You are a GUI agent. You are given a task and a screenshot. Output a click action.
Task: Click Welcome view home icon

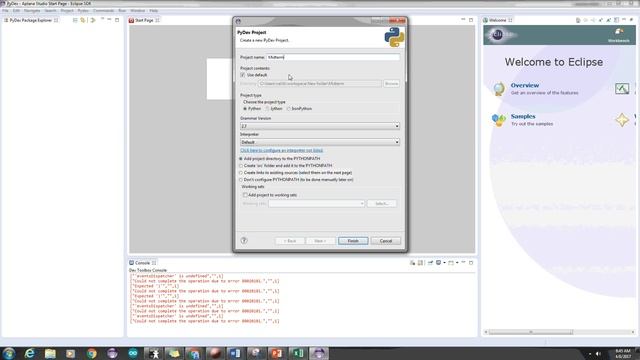[x=578, y=20]
